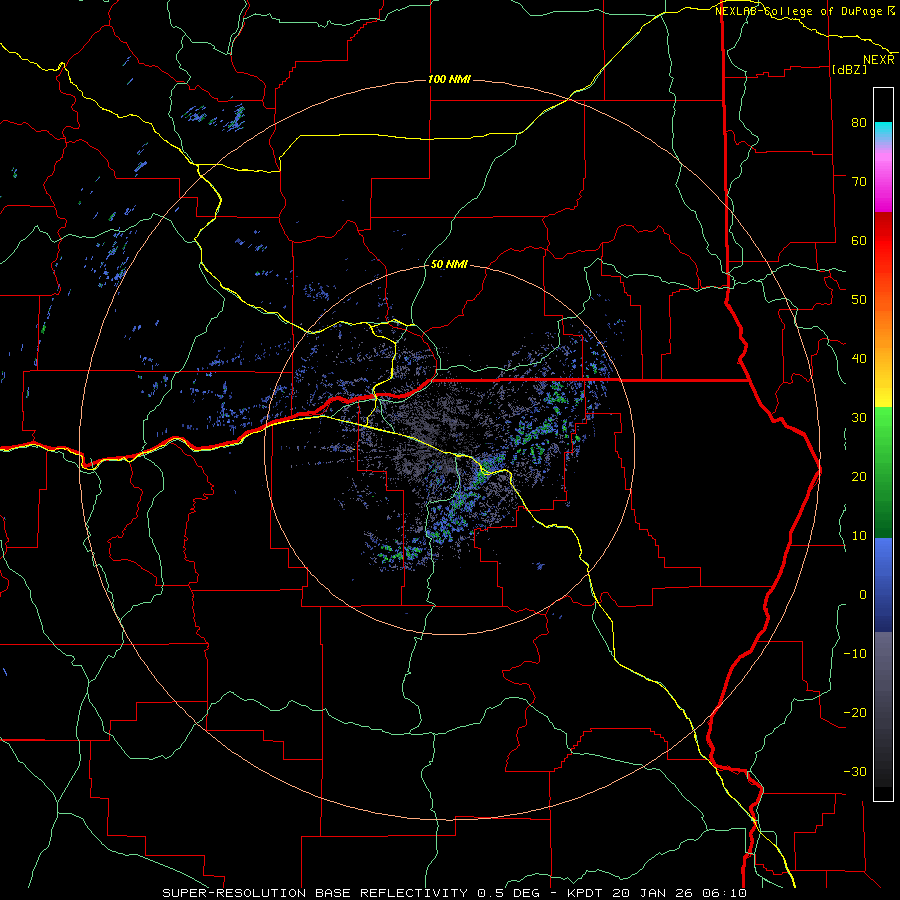Click the 50 NMI range ring label
The width and height of the screenshot is (900, 900).
449,265
